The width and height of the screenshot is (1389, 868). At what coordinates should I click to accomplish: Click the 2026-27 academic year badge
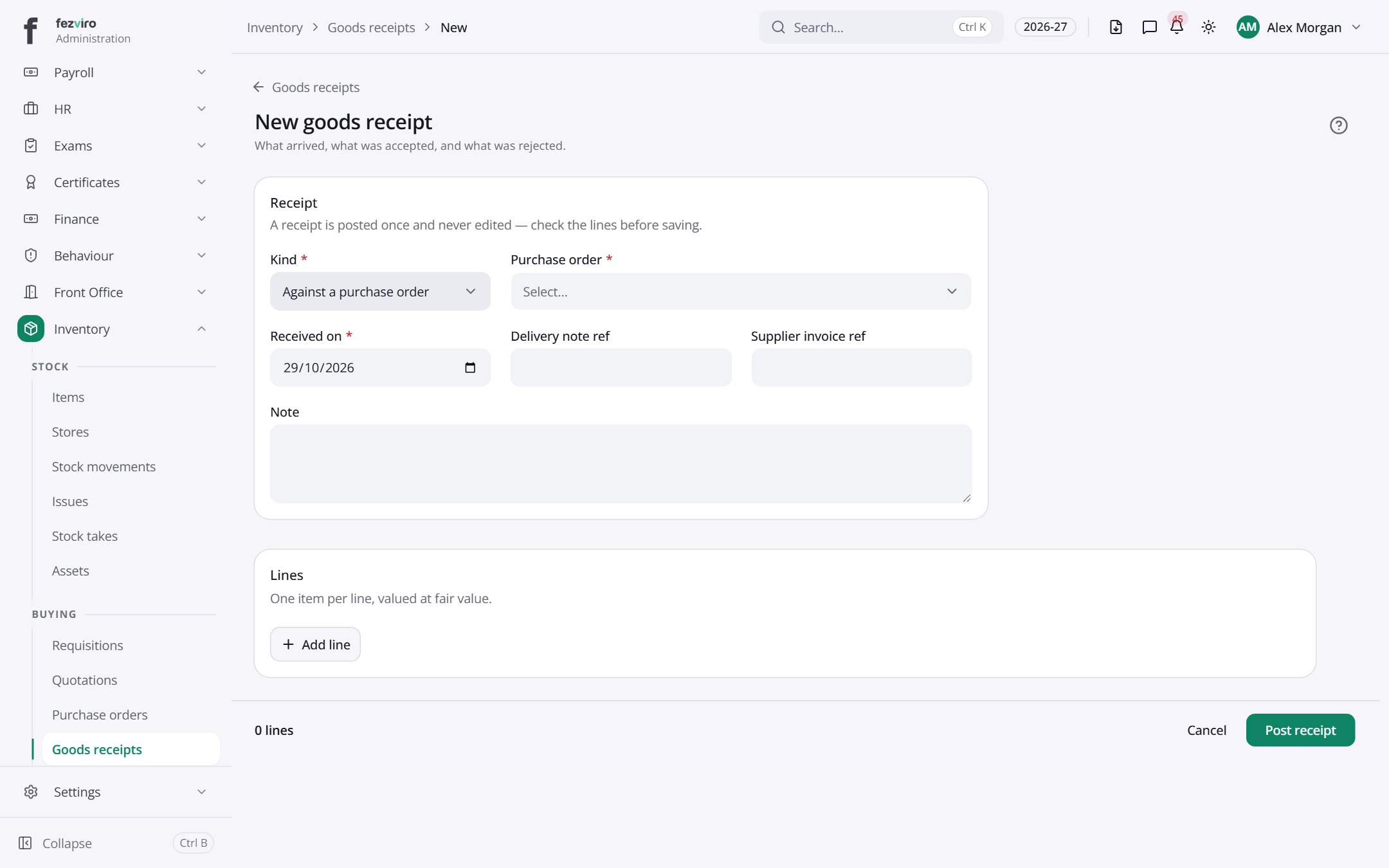[1045, 27]
